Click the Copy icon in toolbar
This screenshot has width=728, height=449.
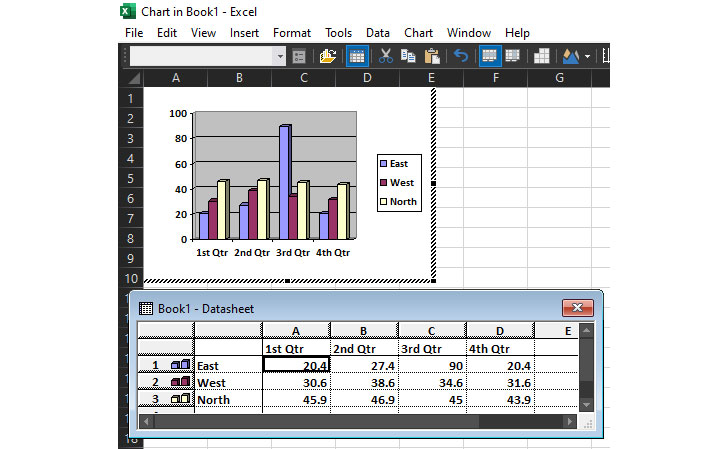pyautogui.click(x=408, y=57)
